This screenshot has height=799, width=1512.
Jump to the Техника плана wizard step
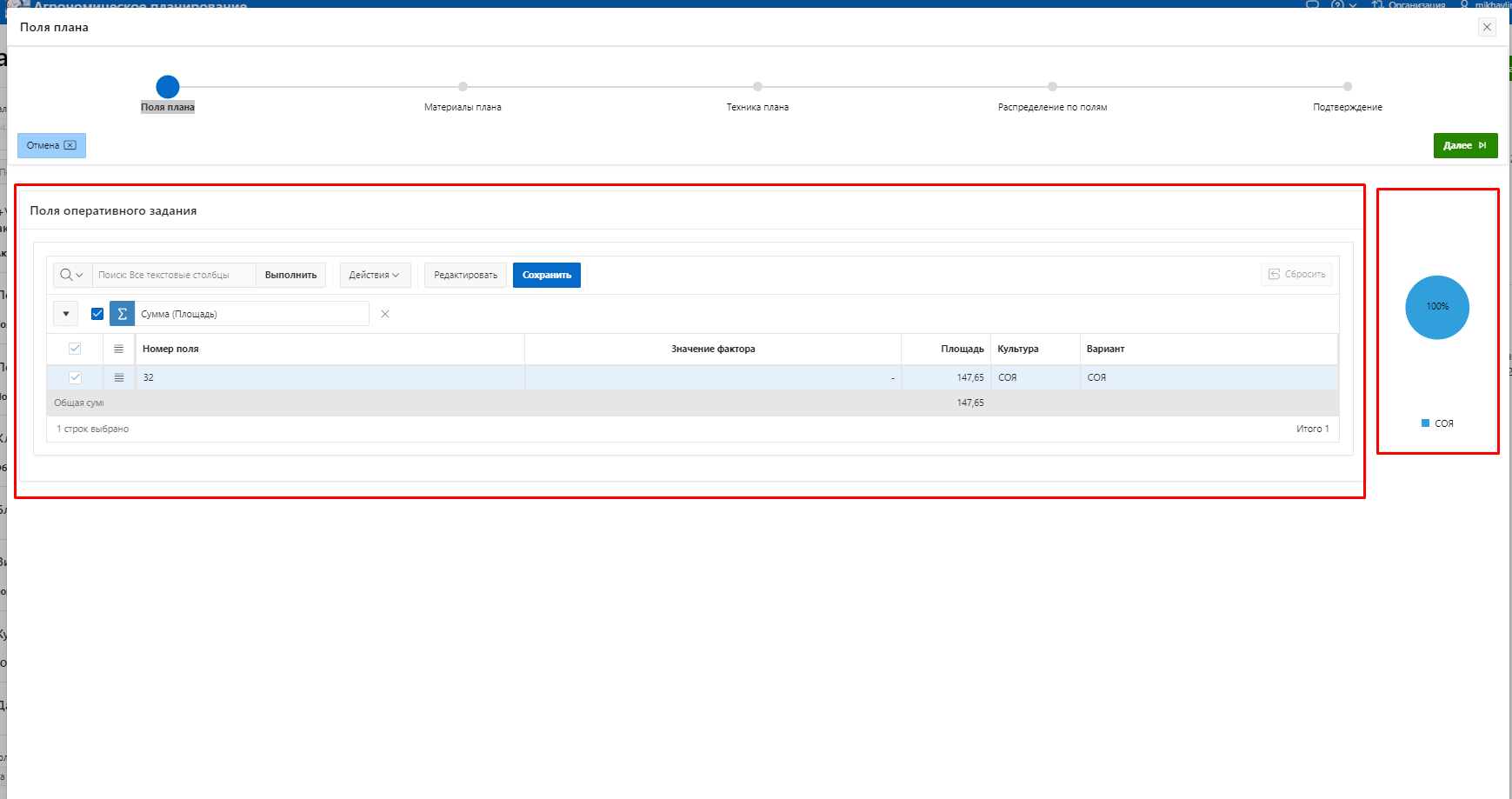click(757, 87)
